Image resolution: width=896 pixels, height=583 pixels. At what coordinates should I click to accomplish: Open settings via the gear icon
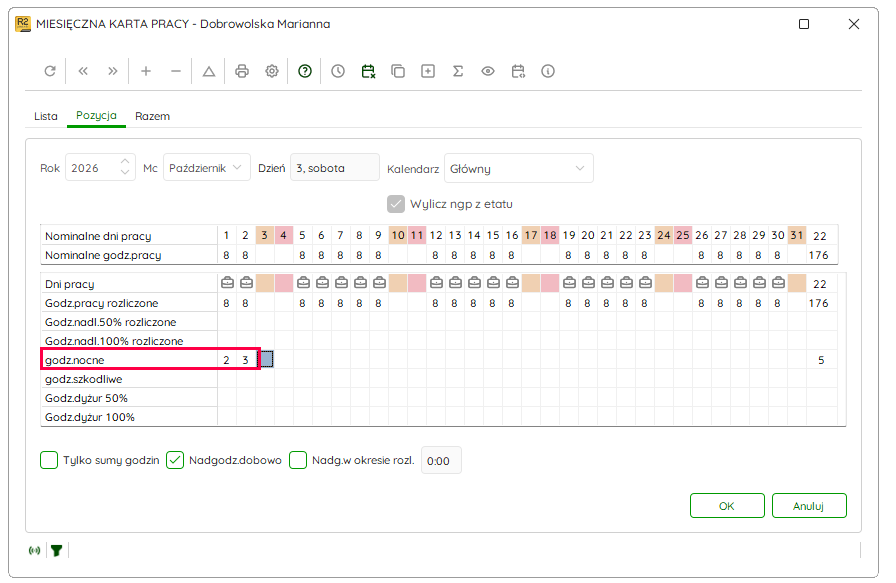point(271,71)
